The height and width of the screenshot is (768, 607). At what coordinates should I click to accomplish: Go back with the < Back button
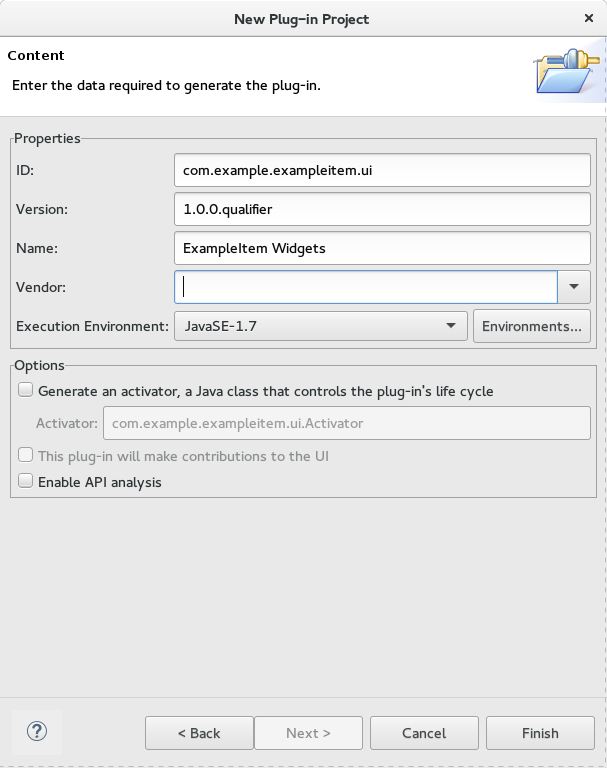coord(199,733)
